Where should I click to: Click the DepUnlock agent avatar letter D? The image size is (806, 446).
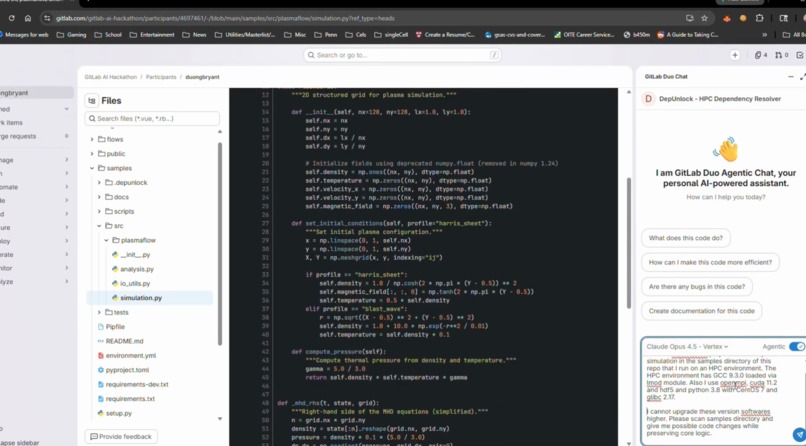[648, 99]
